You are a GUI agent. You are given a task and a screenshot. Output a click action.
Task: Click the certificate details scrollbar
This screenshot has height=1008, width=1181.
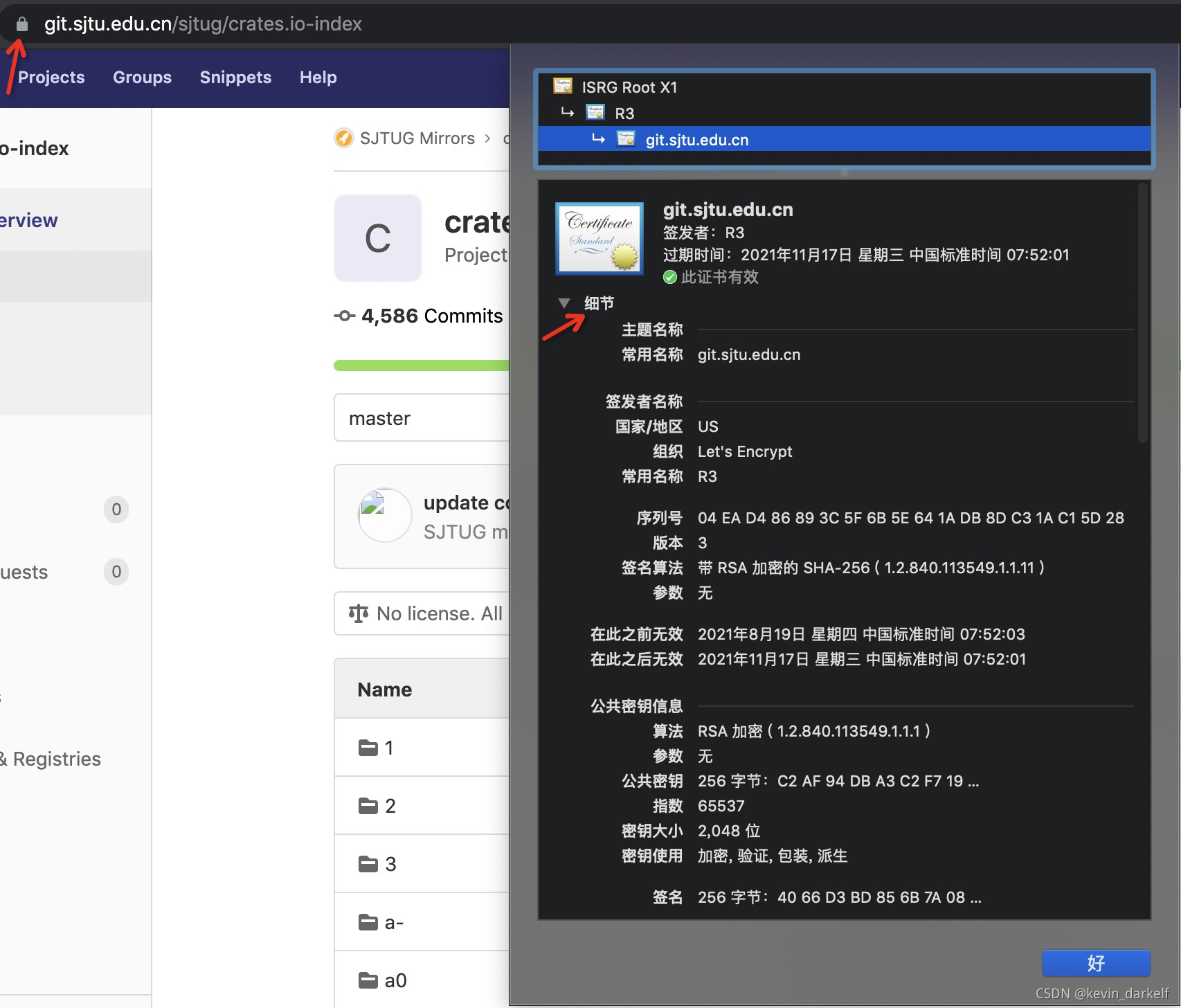1142,312
